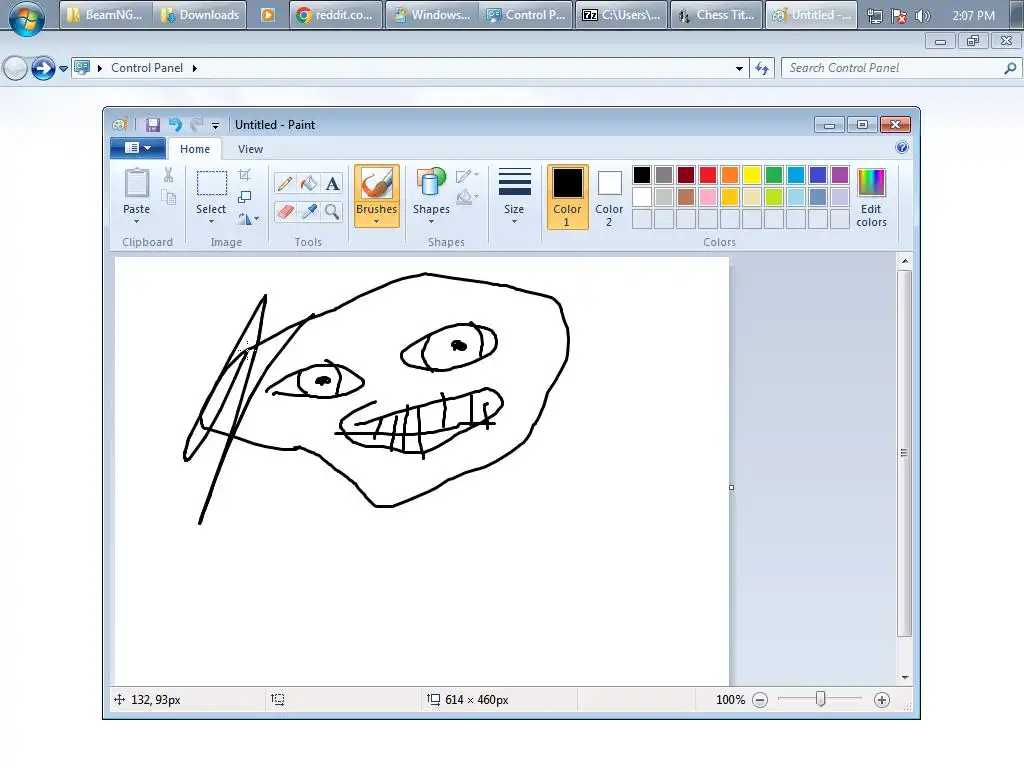Pick the black color swatch
1024x768 pixels.
641,175
